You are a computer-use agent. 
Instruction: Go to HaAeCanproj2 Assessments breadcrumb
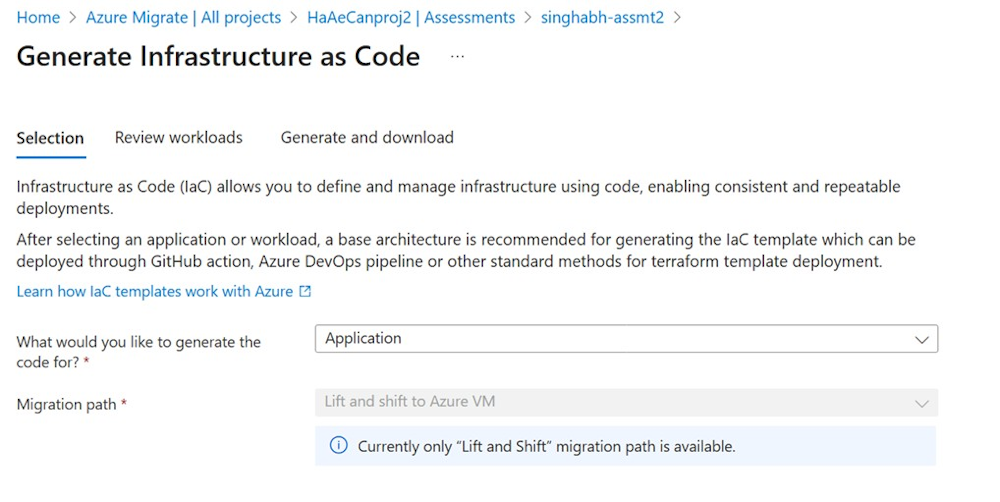click(411, 18)
